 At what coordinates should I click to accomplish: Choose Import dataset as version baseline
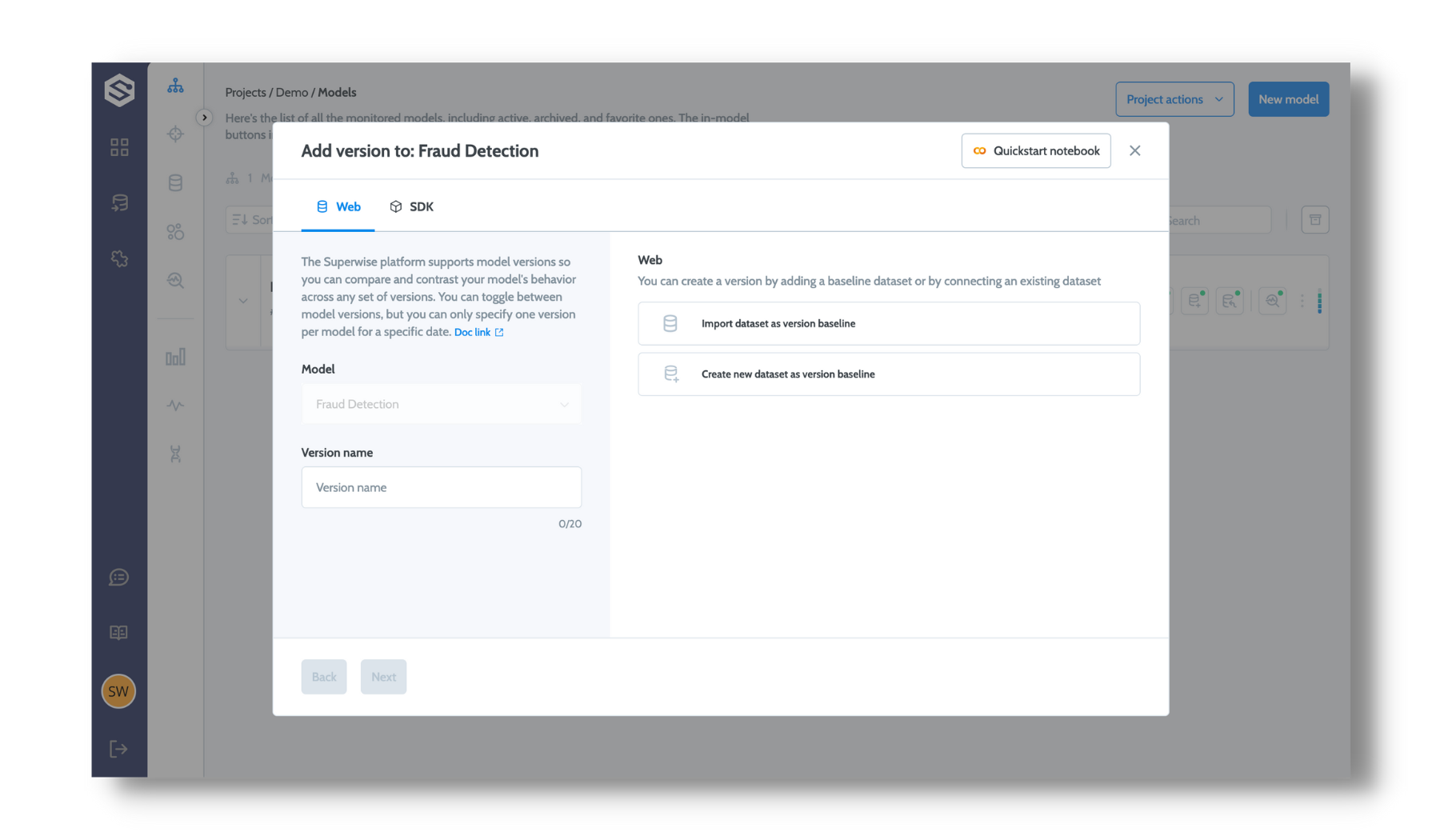tap(889, 323)
